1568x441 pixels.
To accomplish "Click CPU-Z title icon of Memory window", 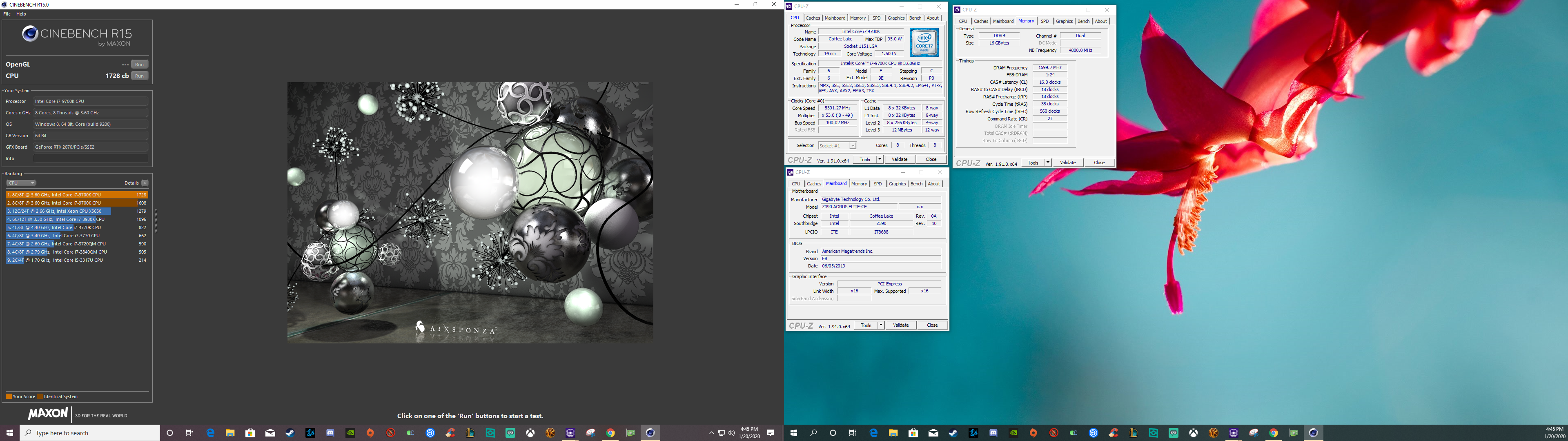I will coord(958,10).
